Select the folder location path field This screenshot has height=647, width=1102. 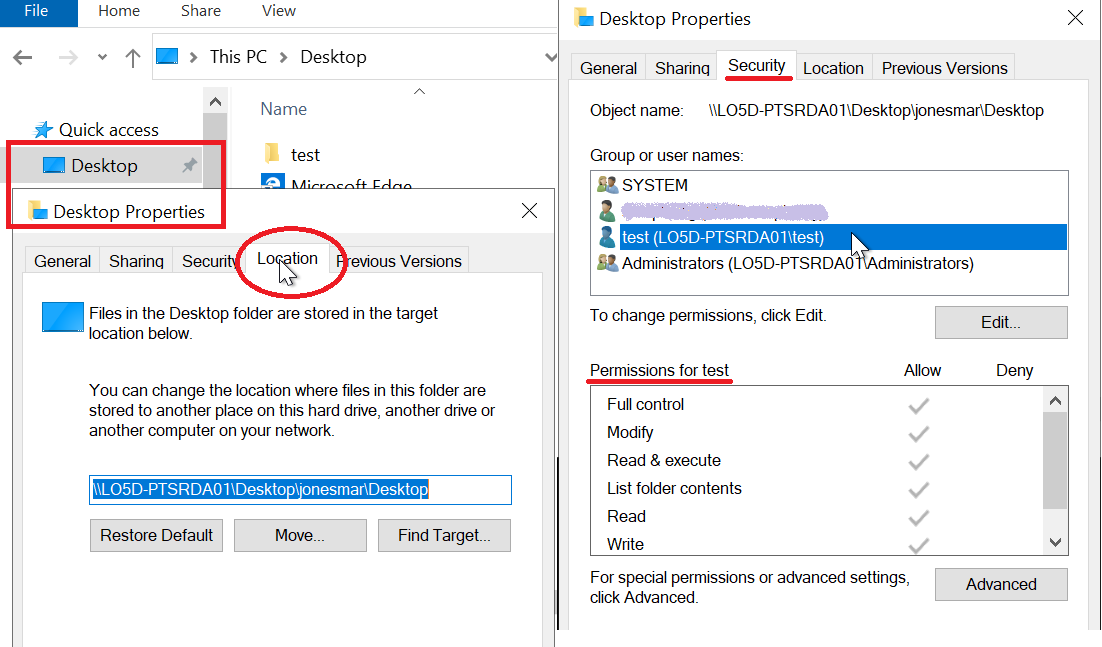pos(300,490)
